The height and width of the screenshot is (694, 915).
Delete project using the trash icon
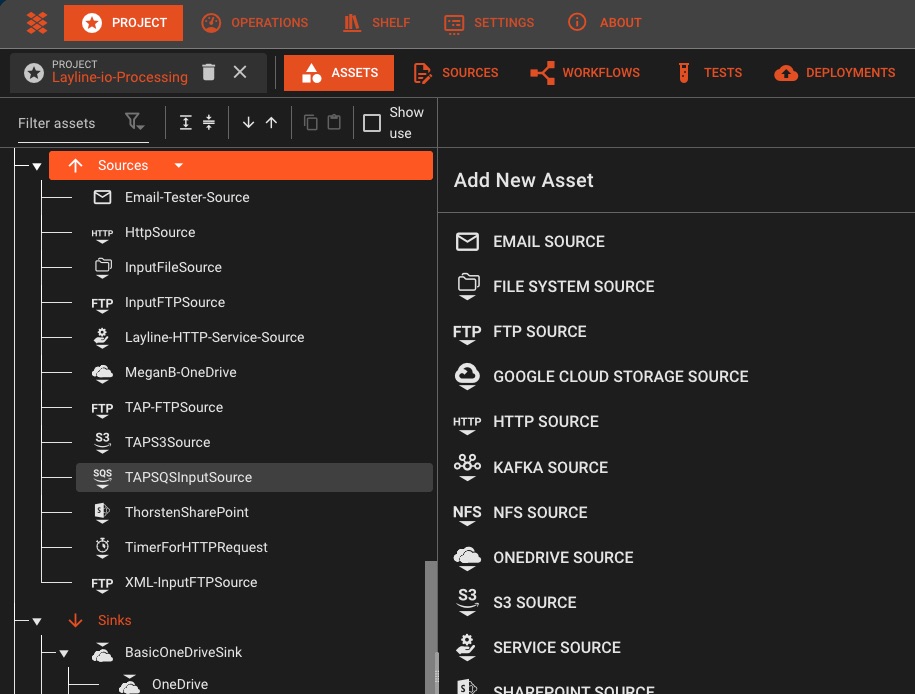(208, 72)
